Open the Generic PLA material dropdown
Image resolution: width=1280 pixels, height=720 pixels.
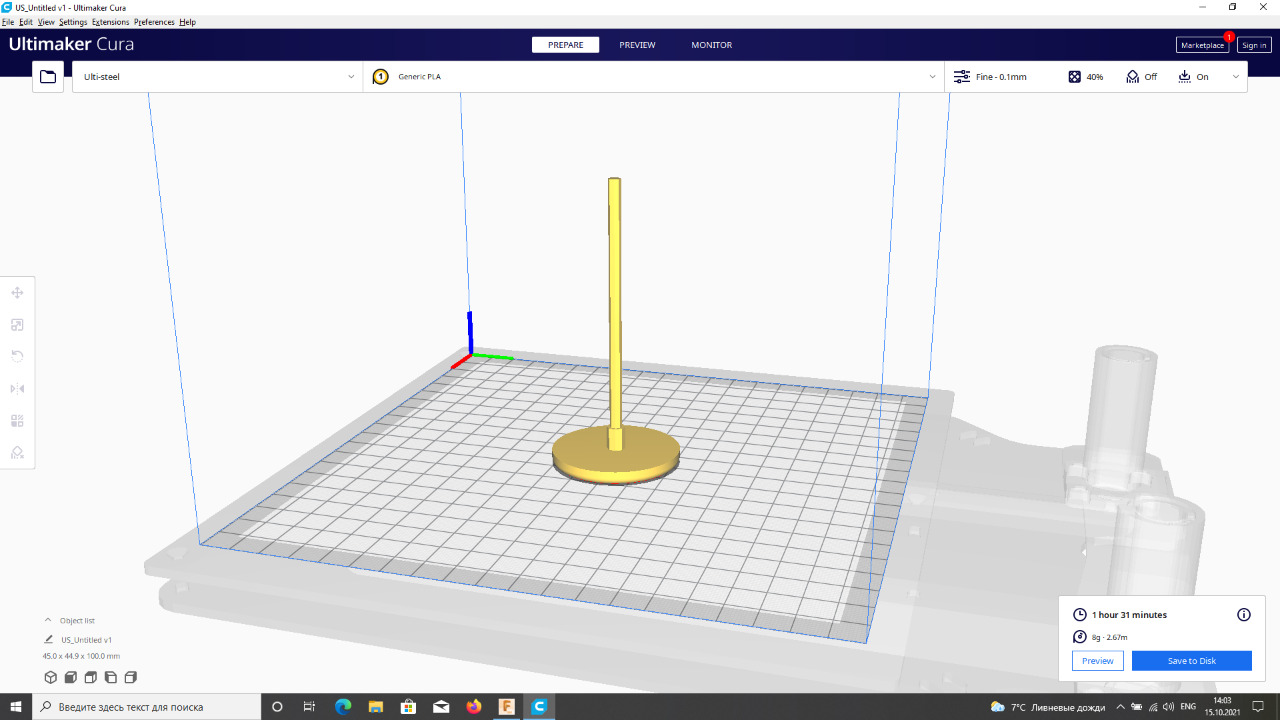tap(654, 77)
